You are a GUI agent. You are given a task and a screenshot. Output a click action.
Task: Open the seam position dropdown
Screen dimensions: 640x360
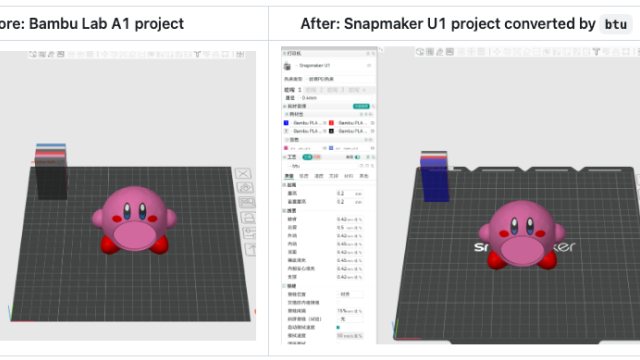click(x=350, y=294)
